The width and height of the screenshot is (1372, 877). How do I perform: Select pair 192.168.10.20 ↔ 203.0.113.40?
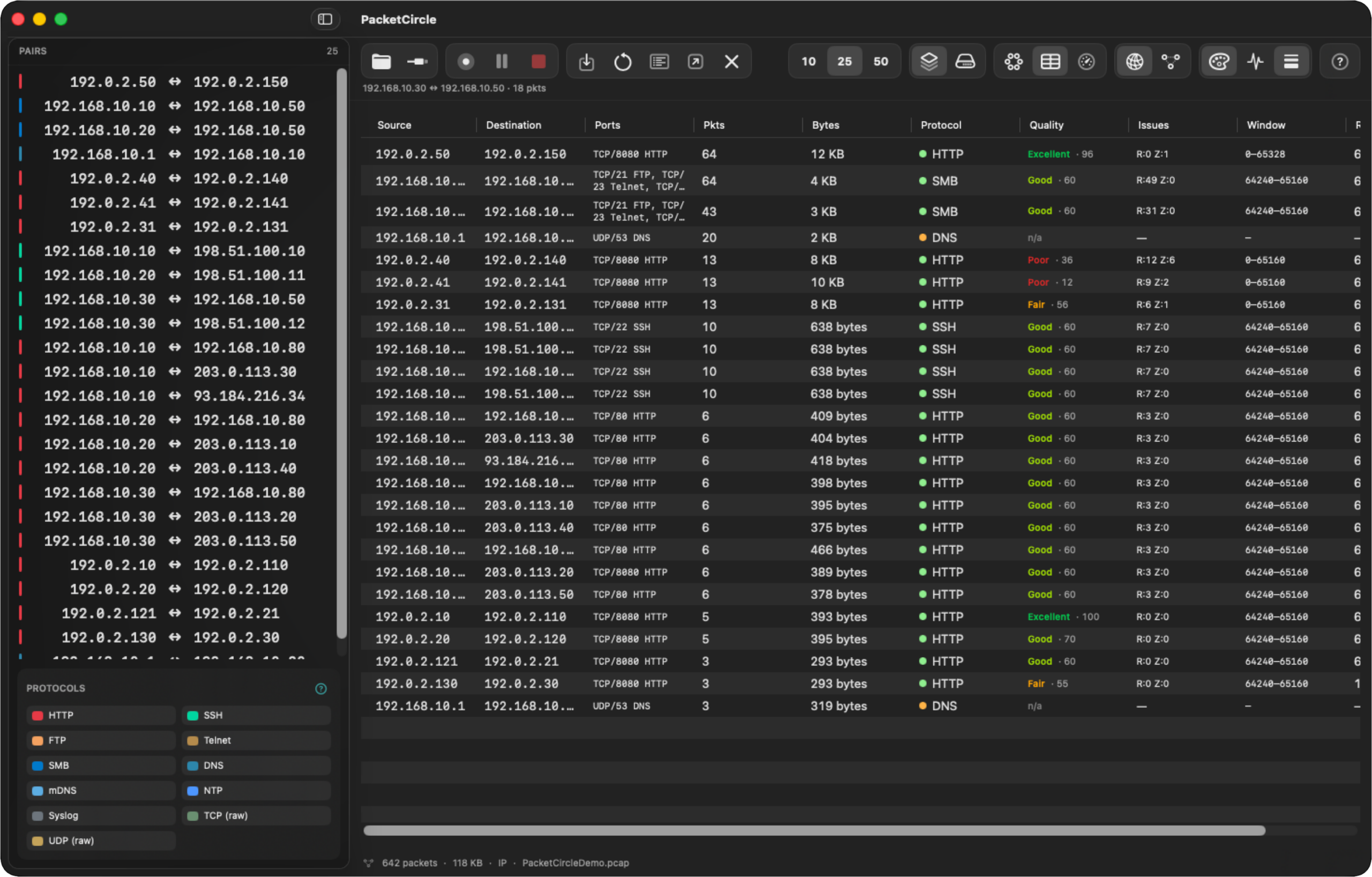175,468
